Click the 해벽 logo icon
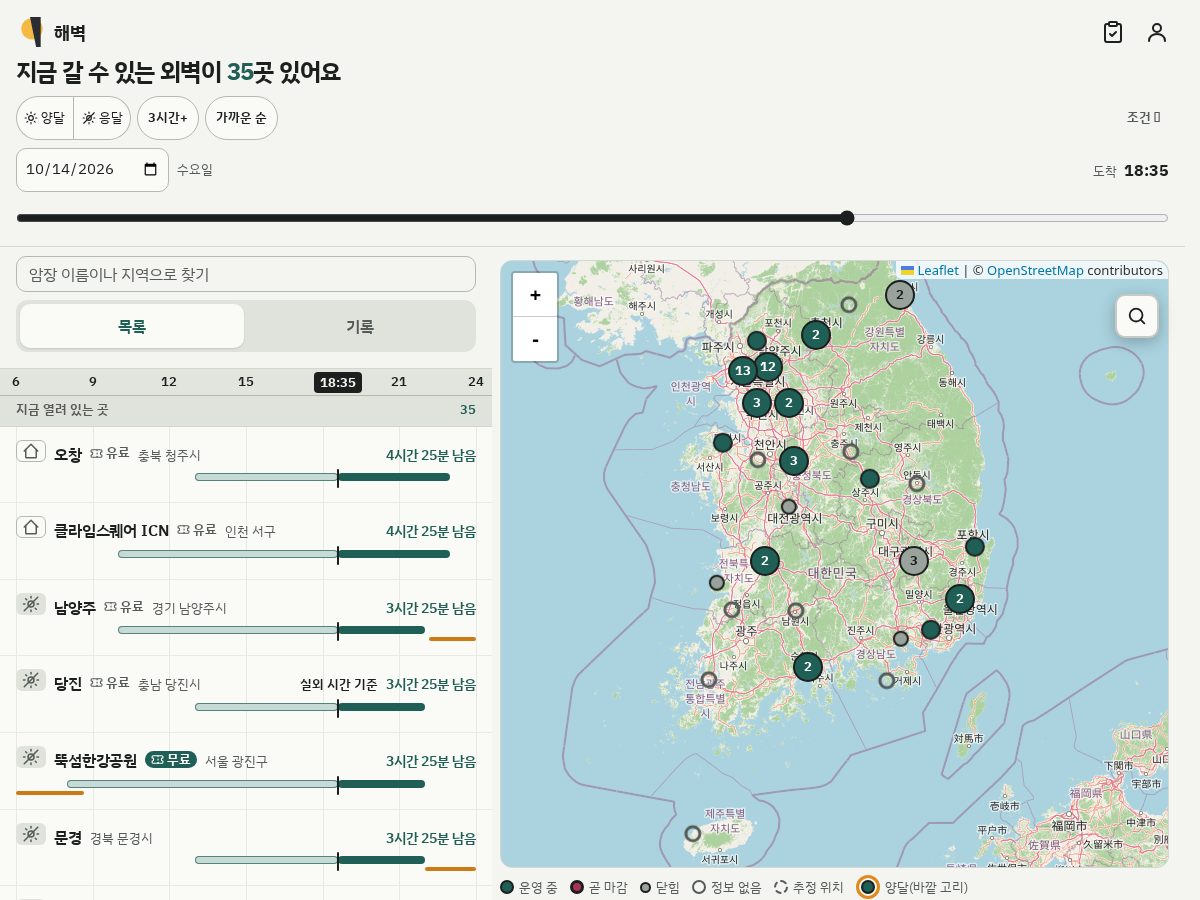This screenshot has height=900, width=1200. click(x=32, y=32)
